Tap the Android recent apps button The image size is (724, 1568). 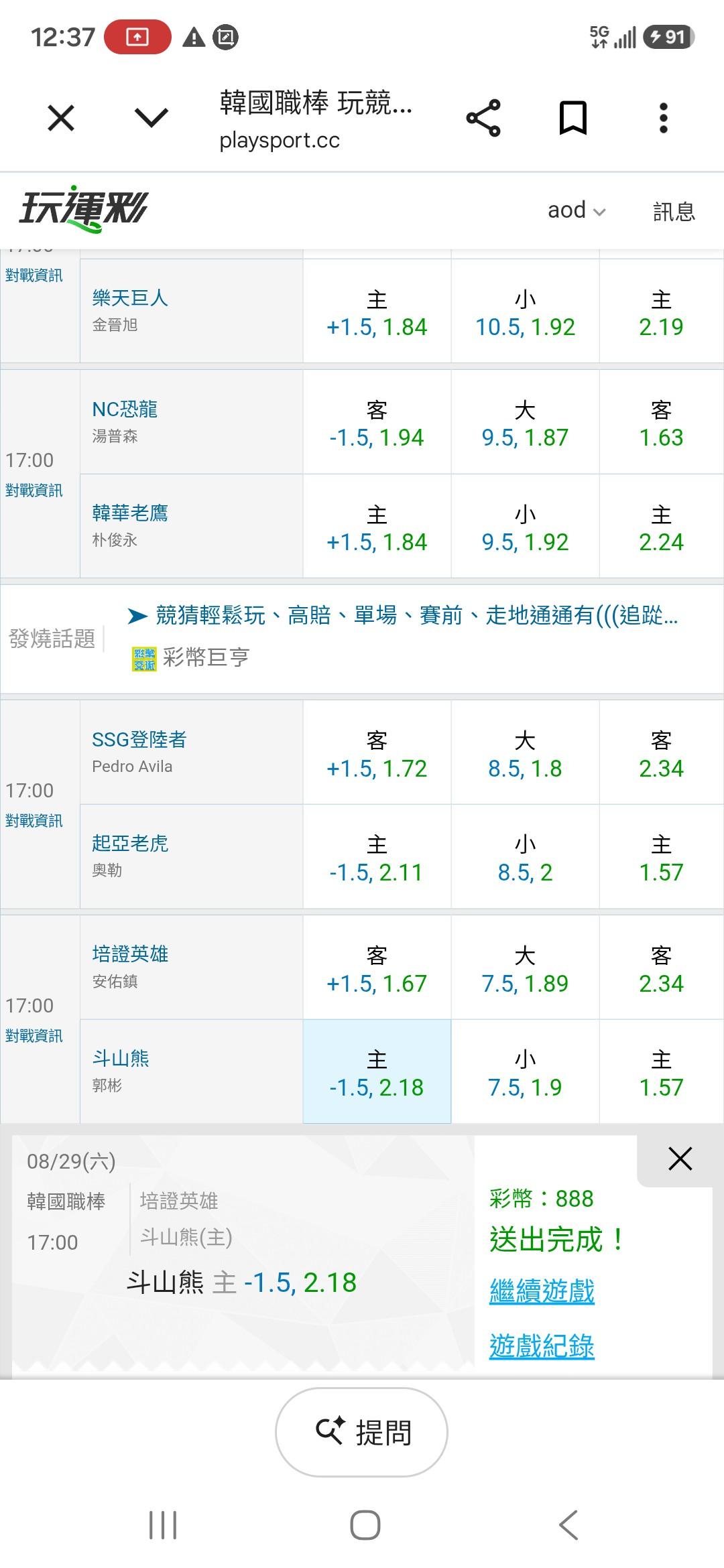tap(163, 1525)
